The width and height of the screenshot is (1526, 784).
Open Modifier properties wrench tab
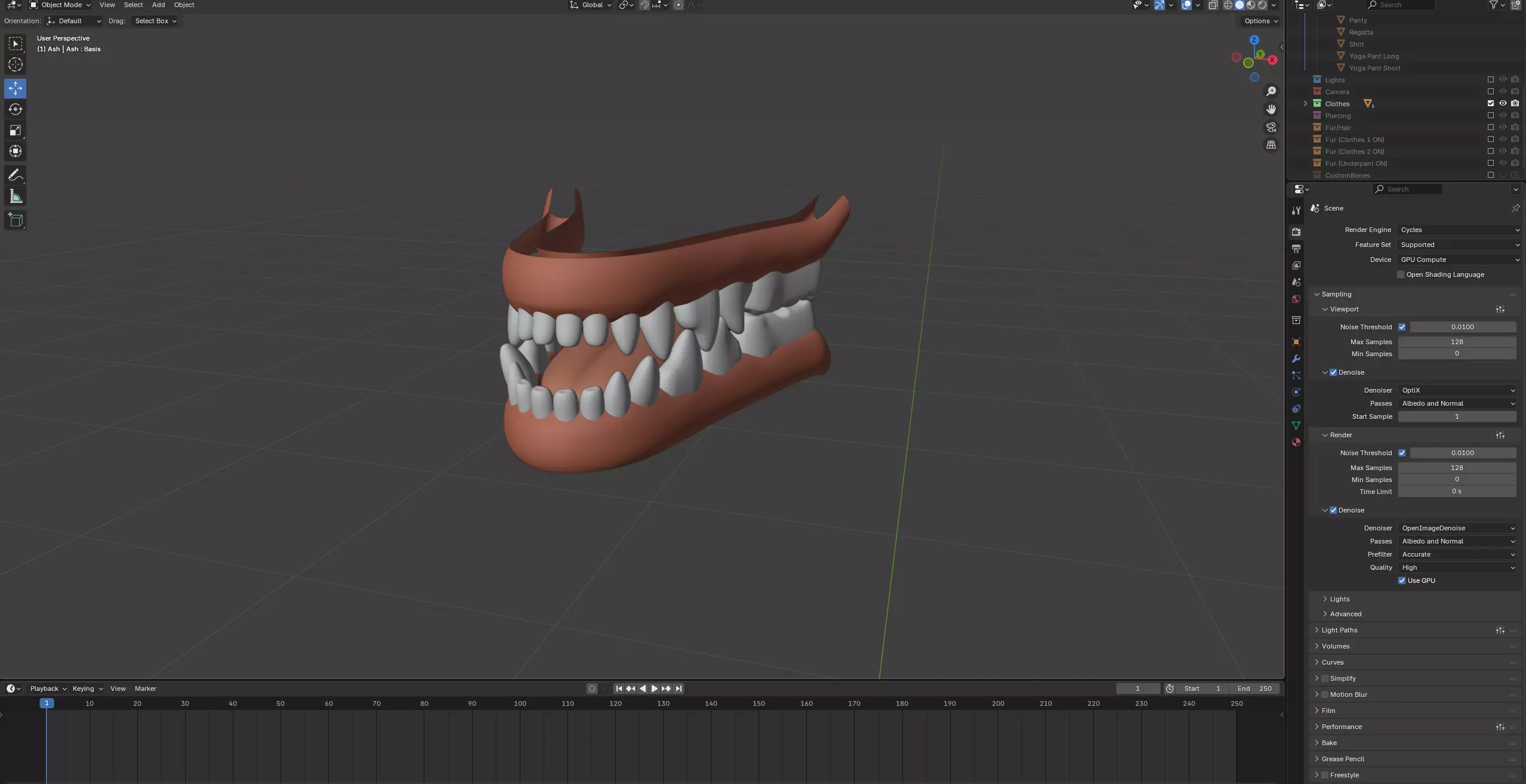click(x=1296, y=359)
